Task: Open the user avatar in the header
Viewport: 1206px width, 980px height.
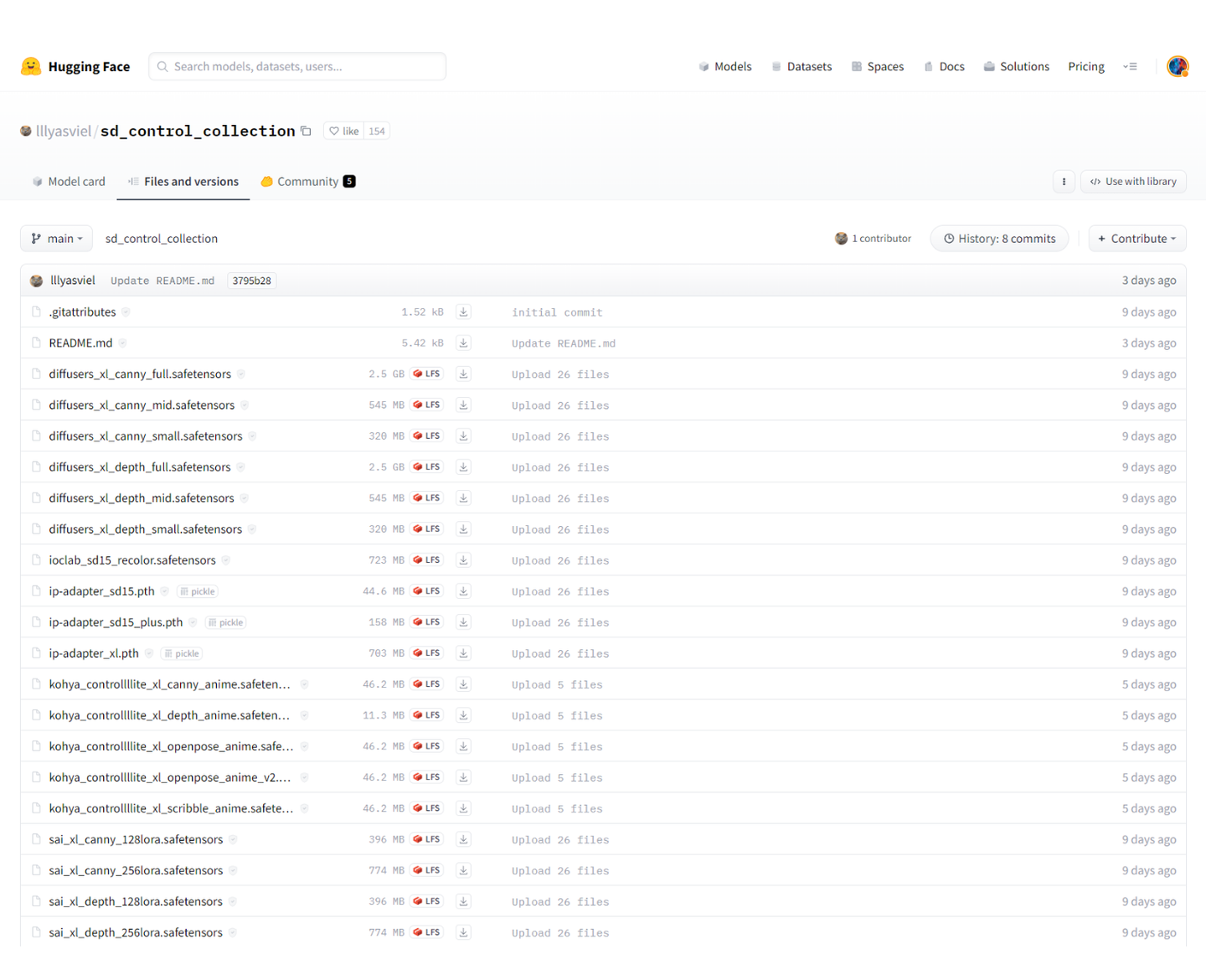Action: click(x=1178, y=66)
